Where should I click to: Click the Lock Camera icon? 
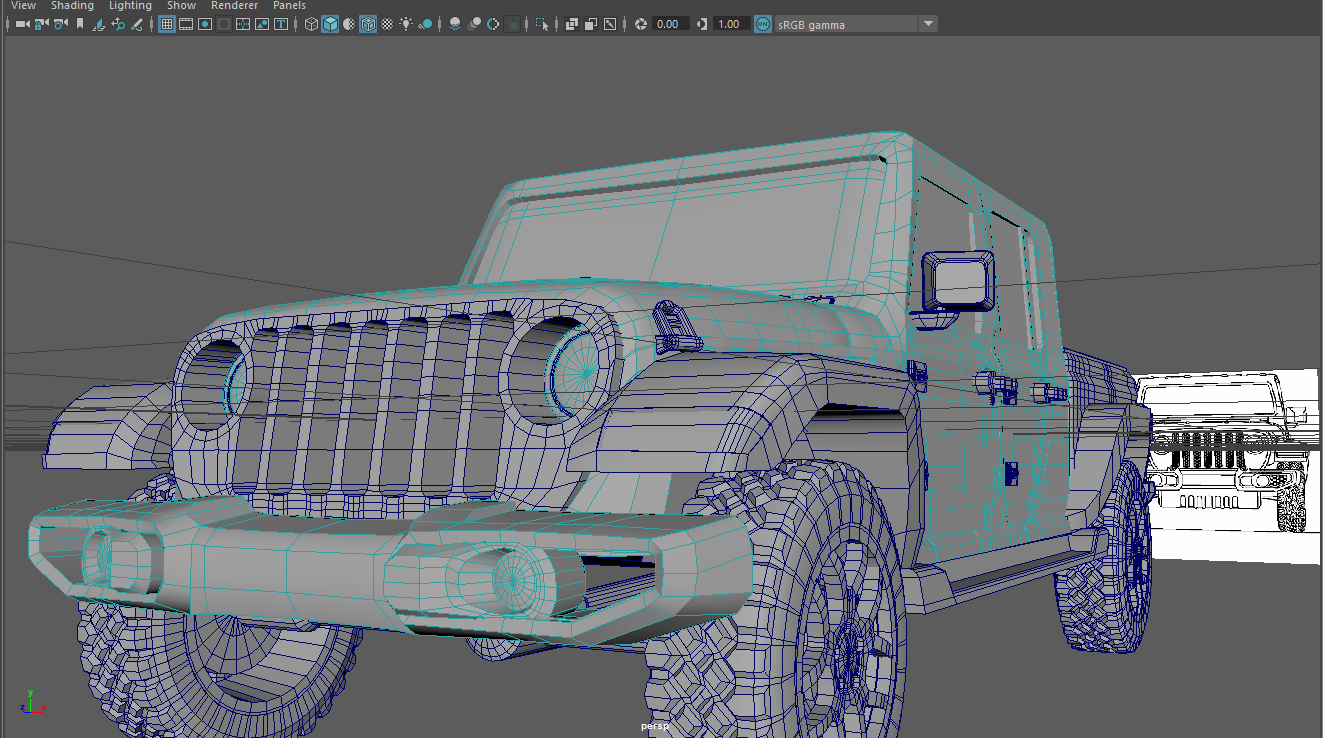click(x=41, y=24)
